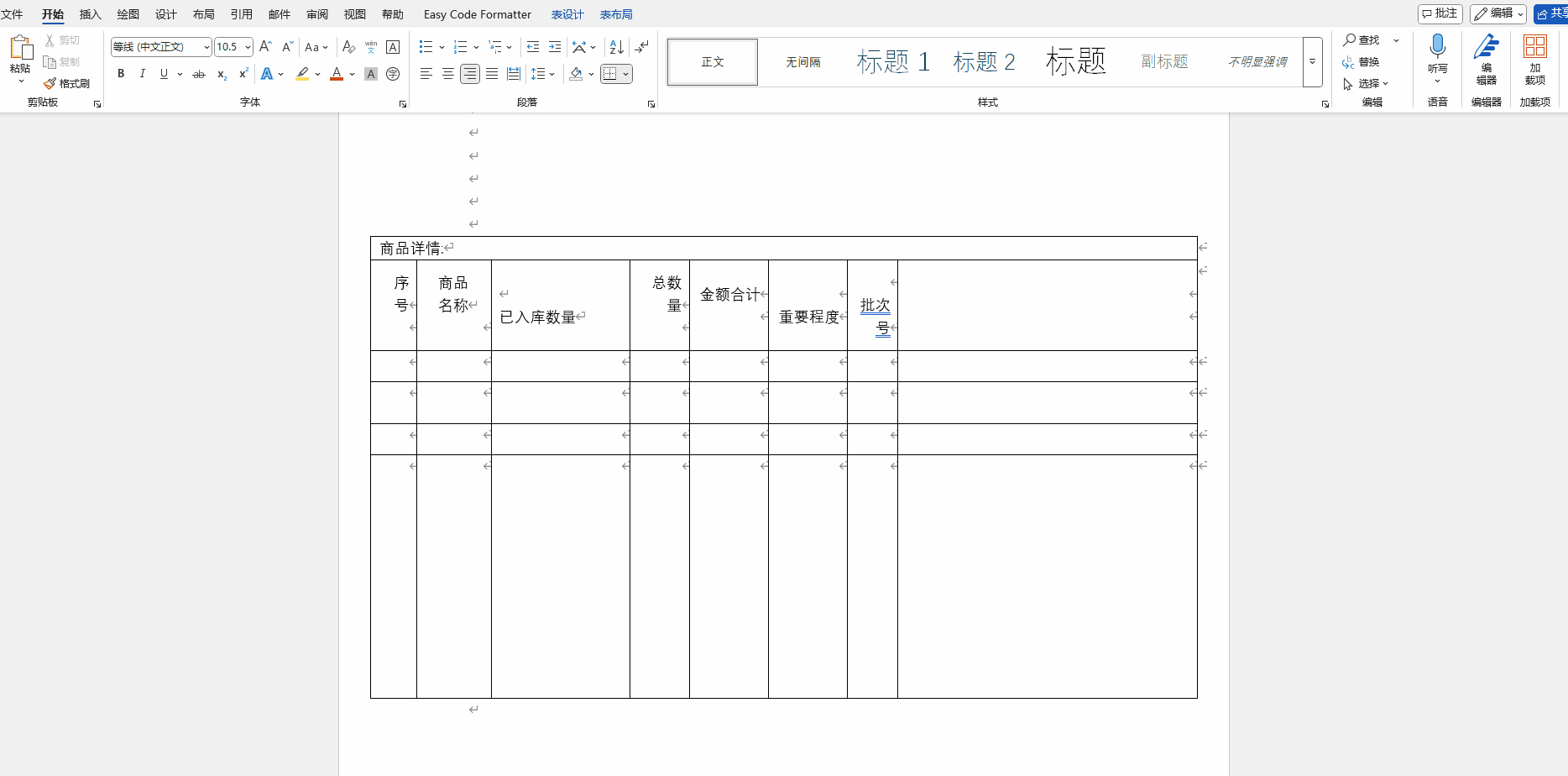Screen dimensions: 1568x776
Task: Click the clear formatting eraser icon
Action: [349, 47]
